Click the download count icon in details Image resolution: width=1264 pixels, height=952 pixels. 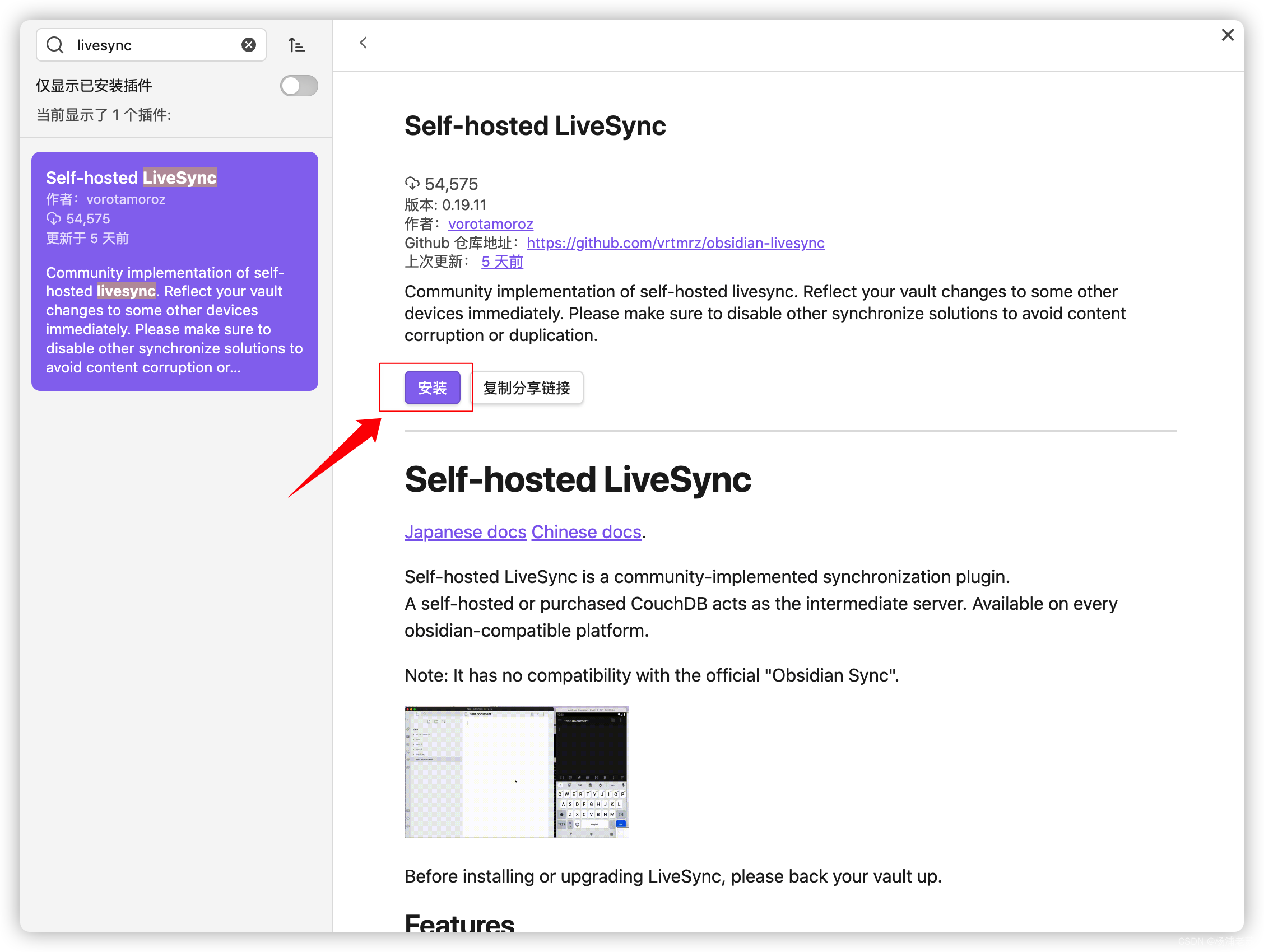click(412, 183)
